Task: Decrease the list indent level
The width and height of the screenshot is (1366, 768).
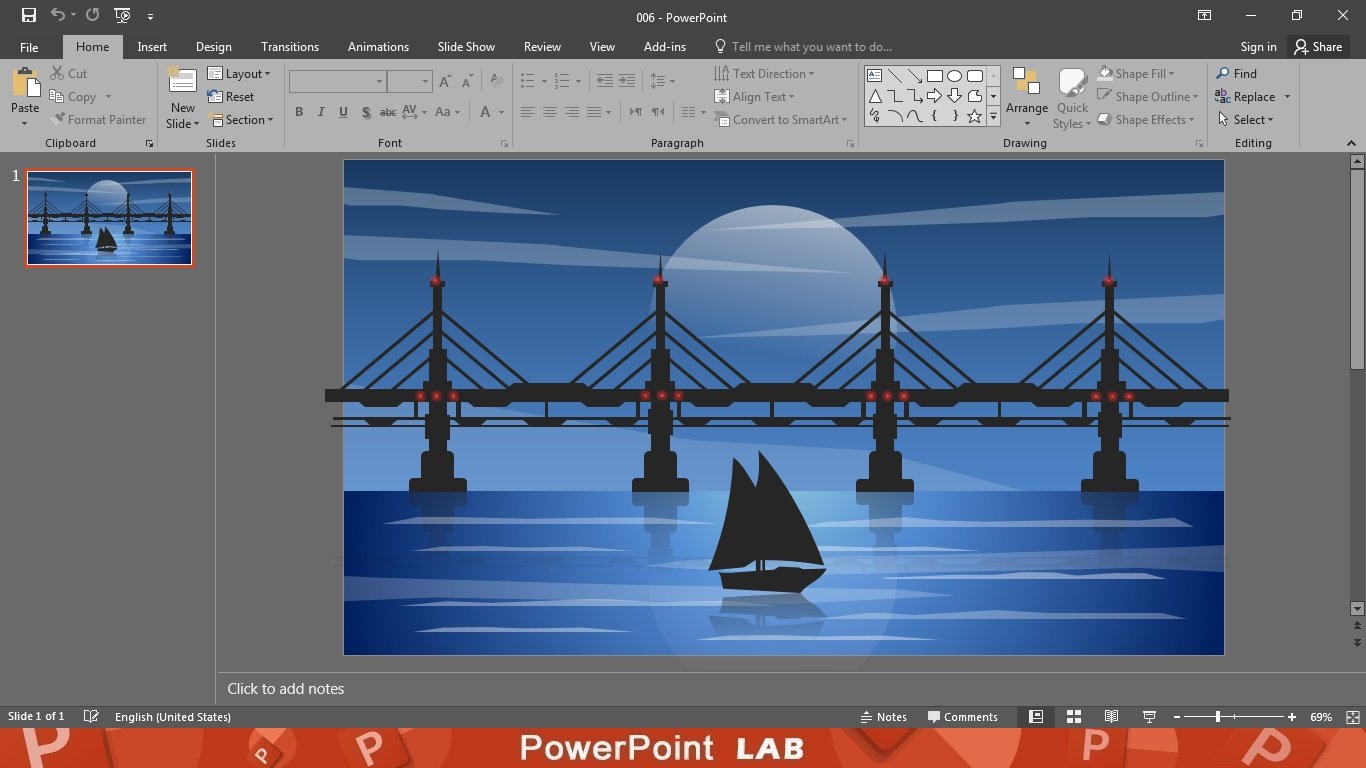Action: click(x=604, y=81)
